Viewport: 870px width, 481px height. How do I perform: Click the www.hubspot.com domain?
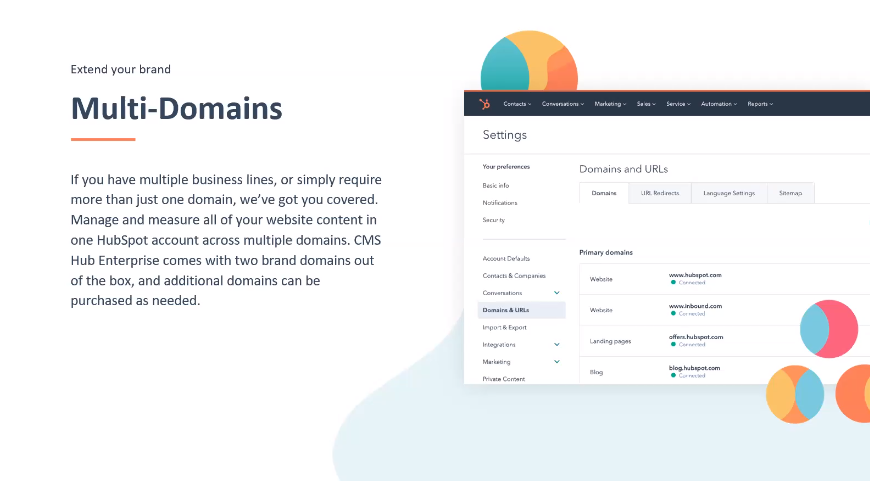tap(695, 275)
